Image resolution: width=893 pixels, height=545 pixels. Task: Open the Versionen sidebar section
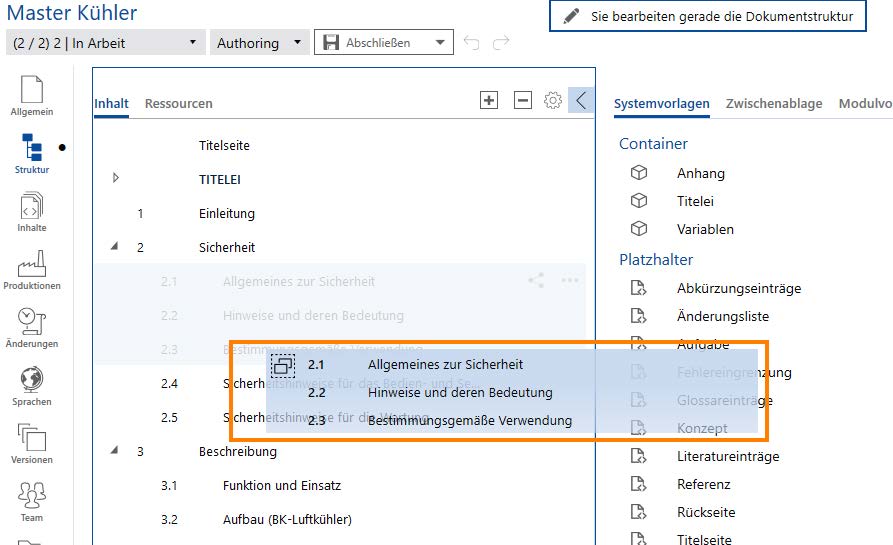click(32, 444)
